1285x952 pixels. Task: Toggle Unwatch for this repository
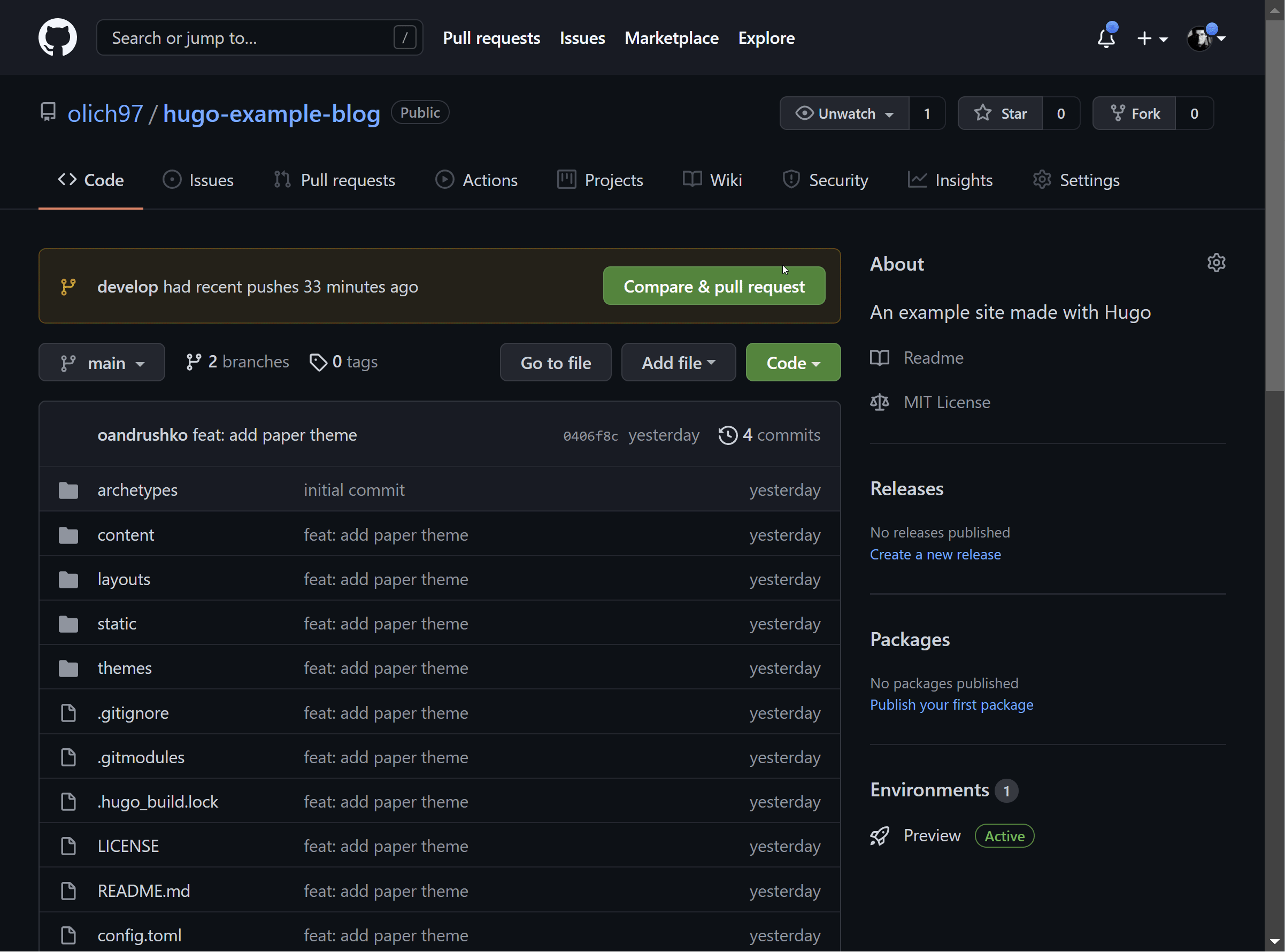click(844, 113)
